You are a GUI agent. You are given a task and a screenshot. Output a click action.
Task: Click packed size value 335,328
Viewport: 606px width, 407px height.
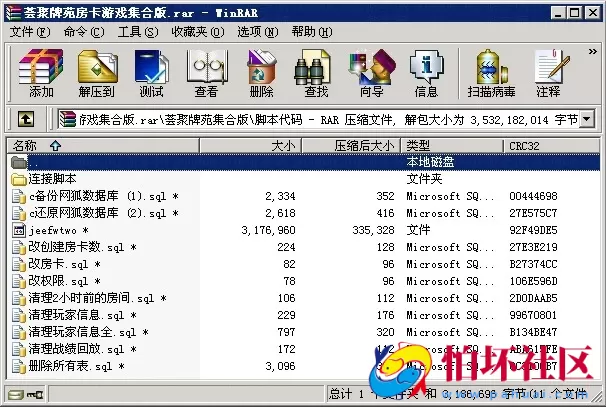click(373, 230)
